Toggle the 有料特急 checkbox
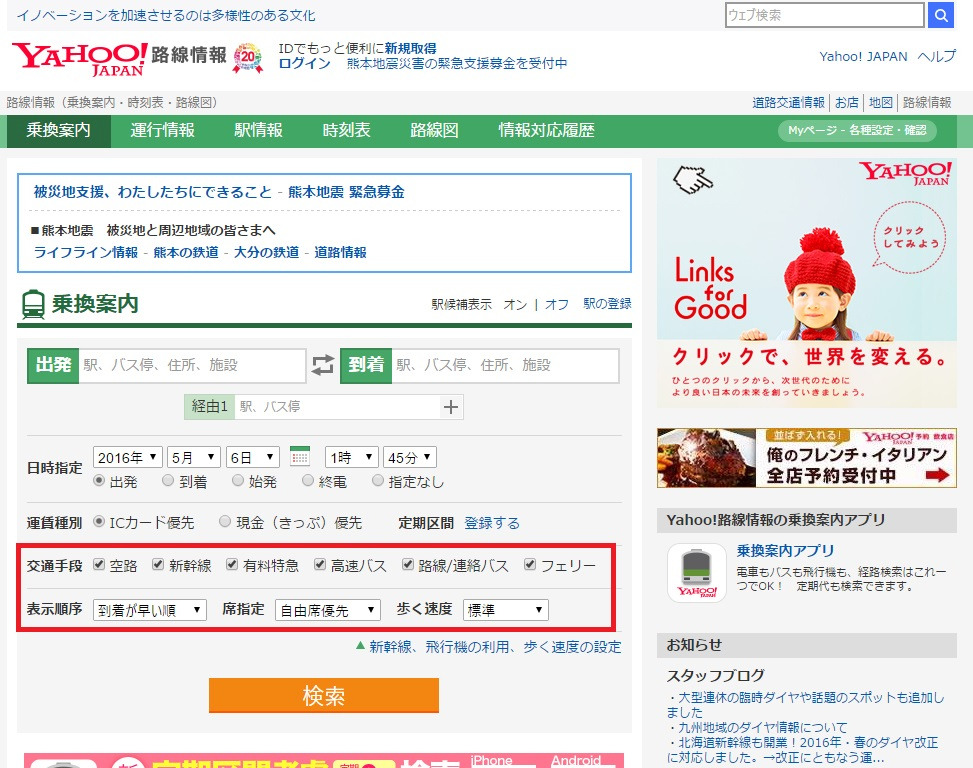Image resolution: width=973 pixels, height=768 pixels. pos(231,564)
